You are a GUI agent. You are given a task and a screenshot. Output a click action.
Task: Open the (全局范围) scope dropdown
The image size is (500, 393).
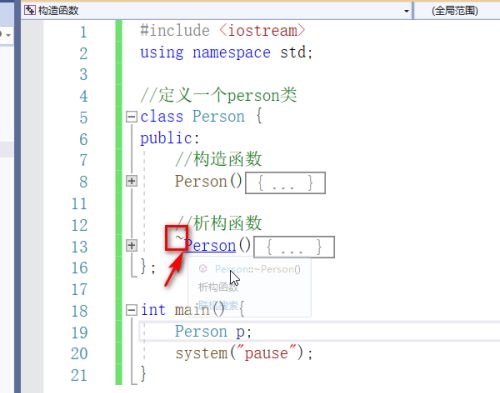[455, 11]
